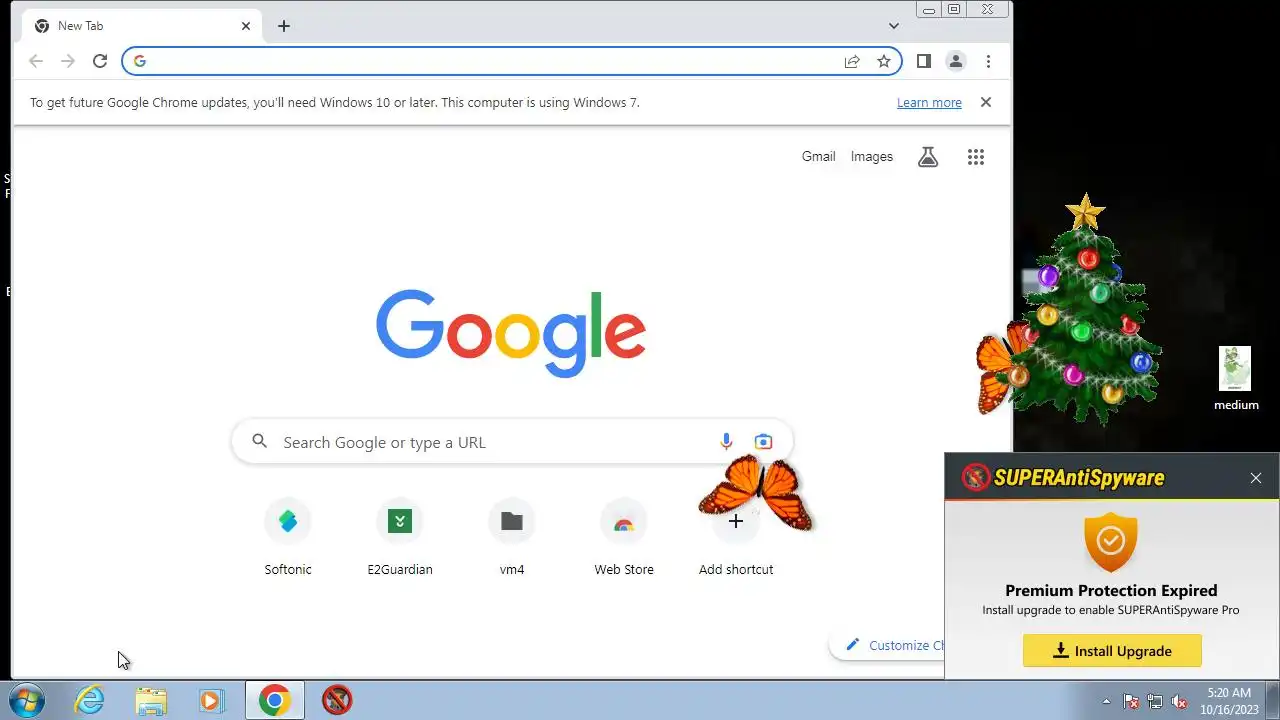The height and width of the screenshot is (720, 1280).
Task: Click the Action Center flag tray icon
Action: 1131,701
